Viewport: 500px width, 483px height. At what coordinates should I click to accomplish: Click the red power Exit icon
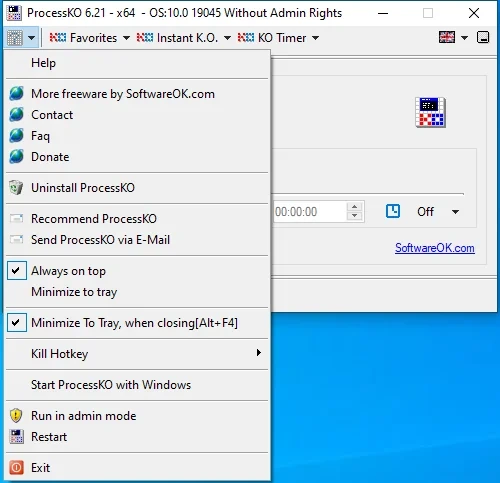(x=16, y=467)
